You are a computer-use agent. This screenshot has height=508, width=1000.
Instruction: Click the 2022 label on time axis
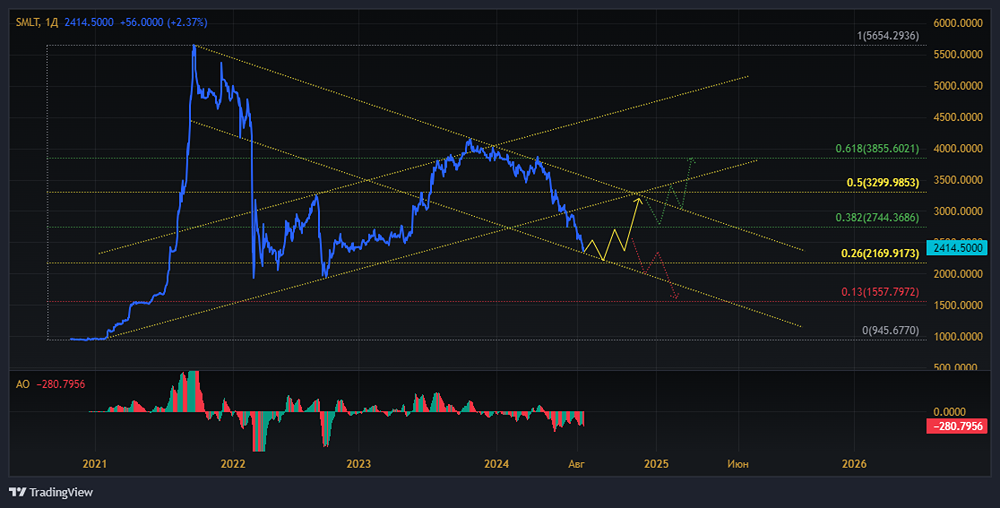pyautogui.click(x=233, y=464)
